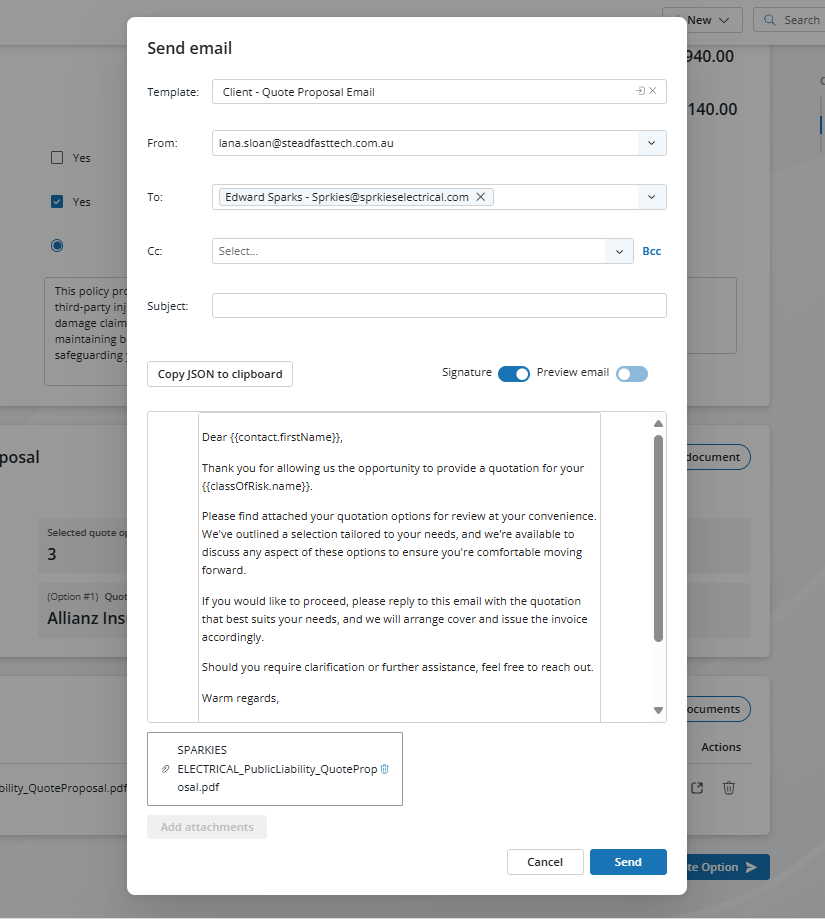This screenshot has height=919, width=825.
Task: Turn off the Signature toggle
Action: pyautogui.click(x=514, y=374)
